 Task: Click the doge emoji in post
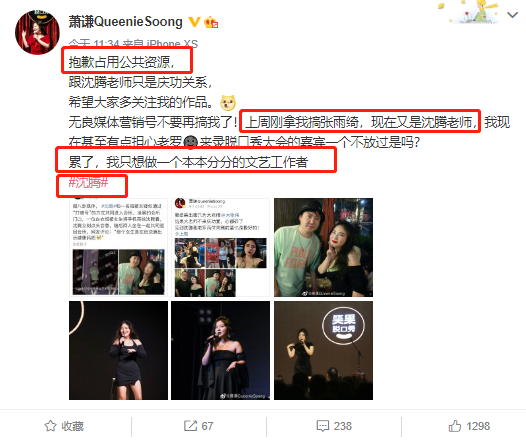pos(228,102)
